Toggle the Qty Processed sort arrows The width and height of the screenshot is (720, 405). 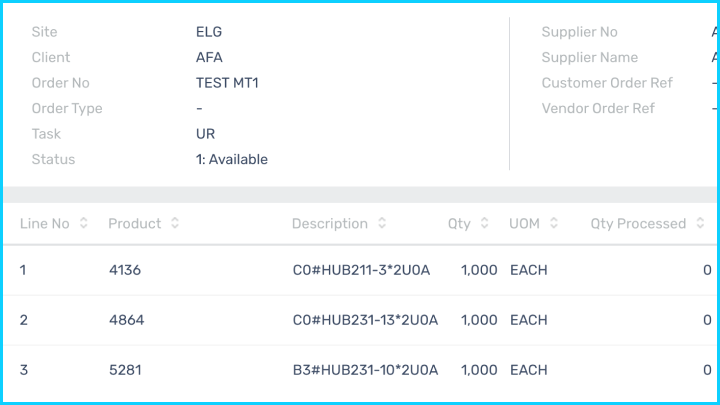700,224
